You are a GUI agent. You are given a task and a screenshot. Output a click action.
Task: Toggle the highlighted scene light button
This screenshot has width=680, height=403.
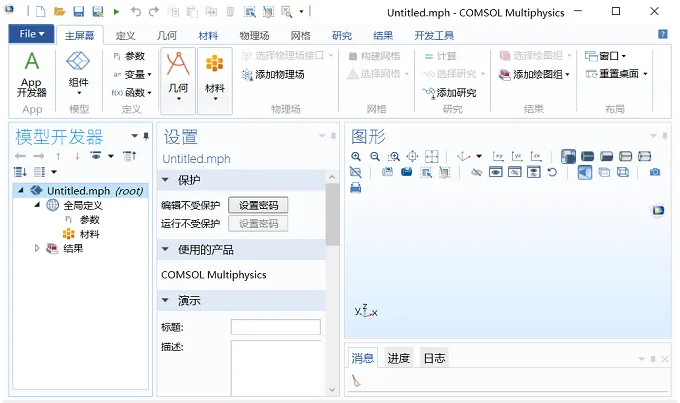point(585,172)
